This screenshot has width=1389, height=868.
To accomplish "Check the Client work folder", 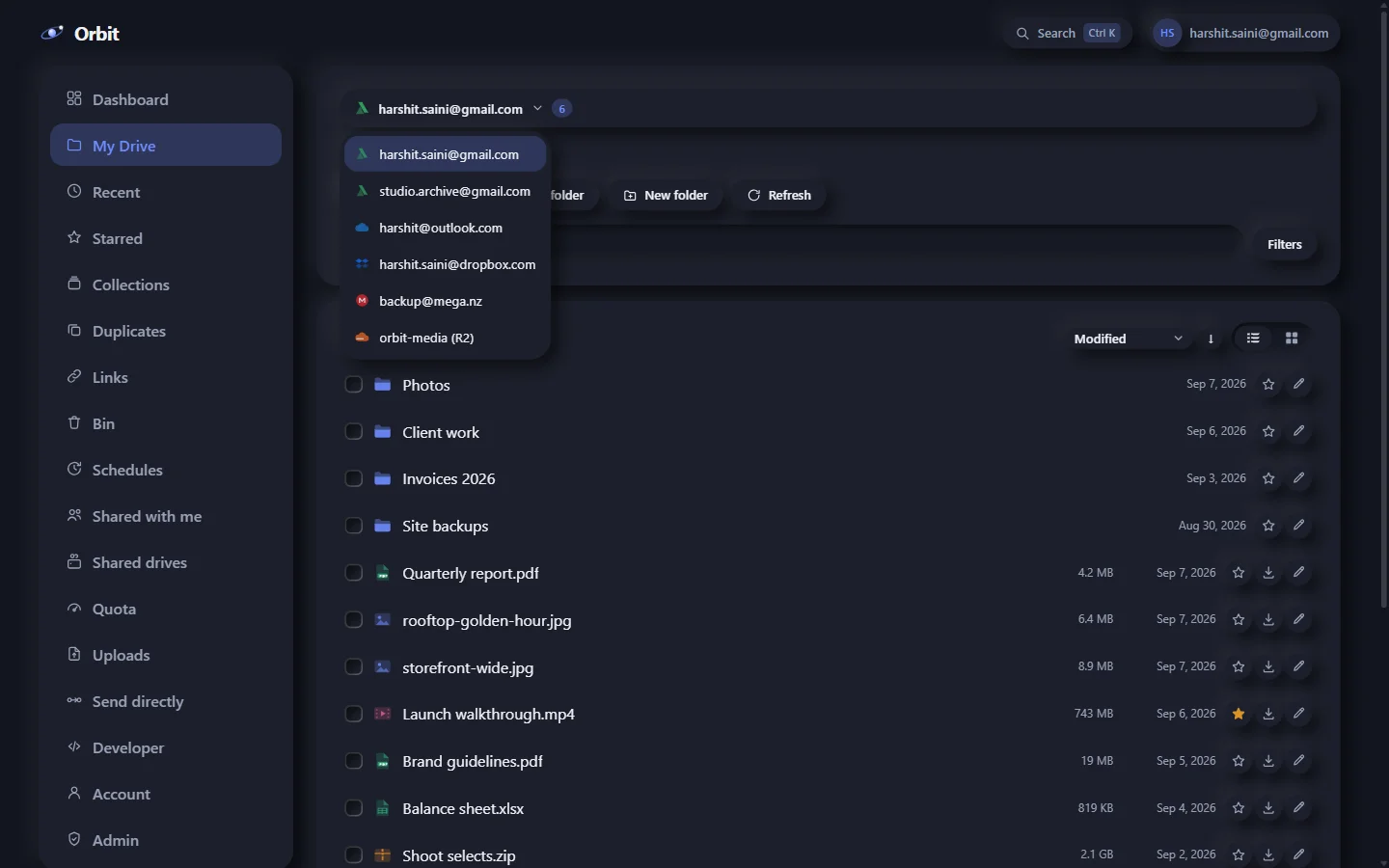I will (x=354, y=432).
